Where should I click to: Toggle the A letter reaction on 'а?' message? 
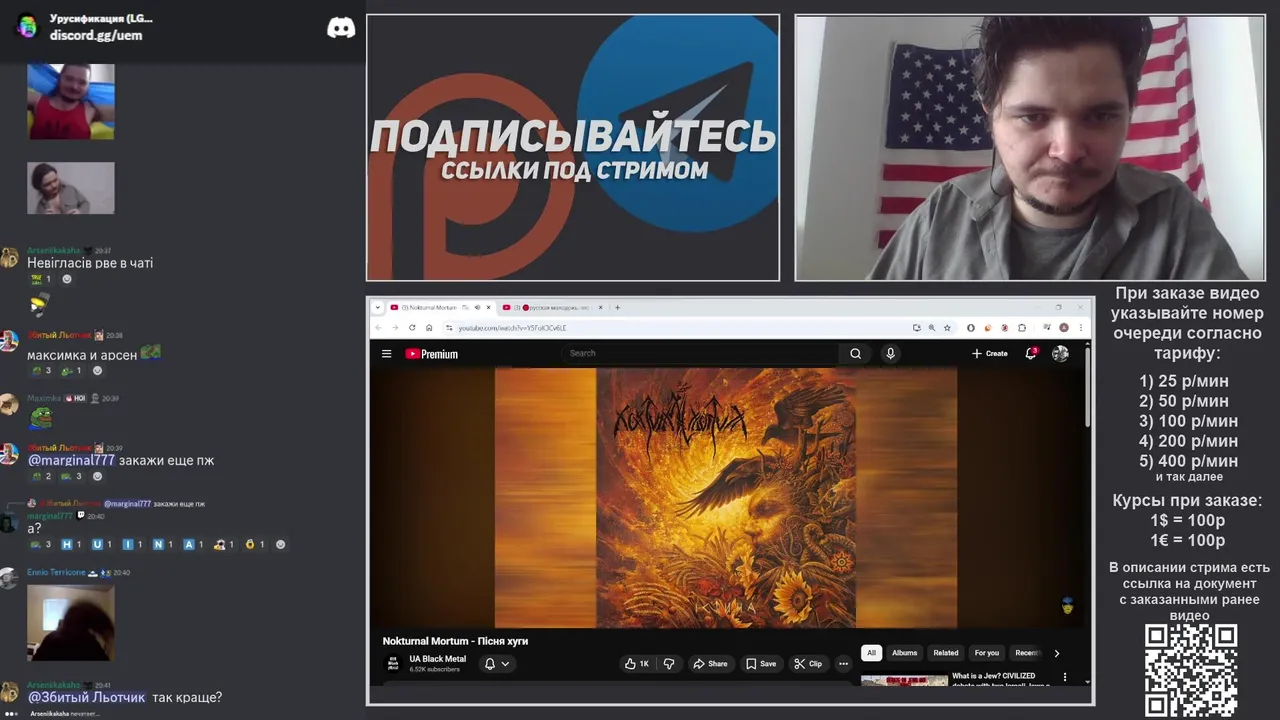click(193, 545)
